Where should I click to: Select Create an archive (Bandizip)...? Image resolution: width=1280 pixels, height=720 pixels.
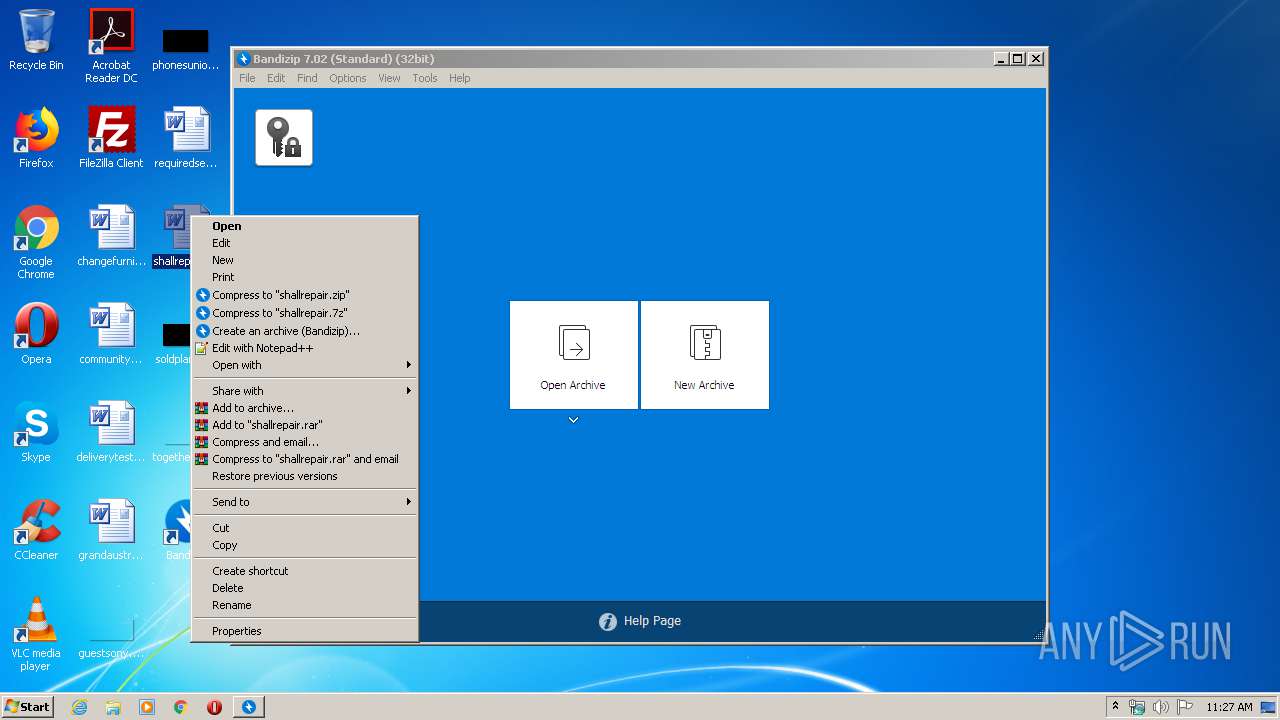pyautogui.click(x=305, y=331)
